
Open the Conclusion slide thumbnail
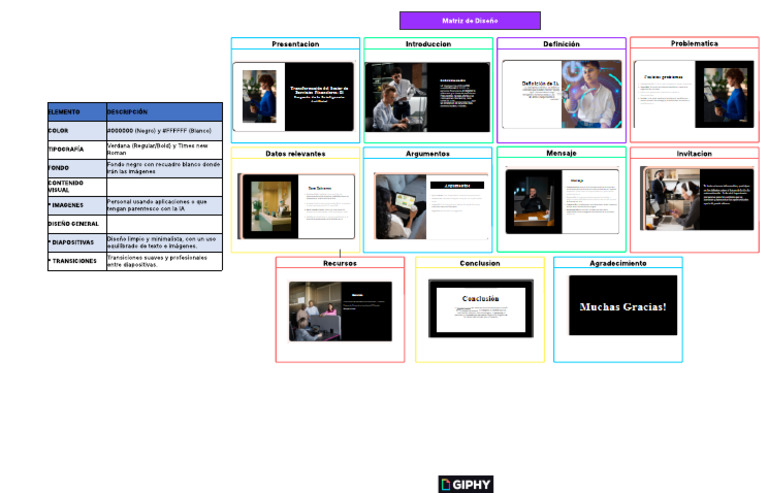[x=480, y=308]
